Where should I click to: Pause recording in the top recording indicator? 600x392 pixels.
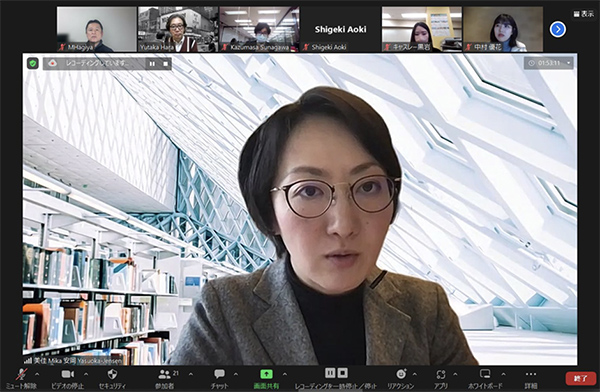click(x=152, y=64)
